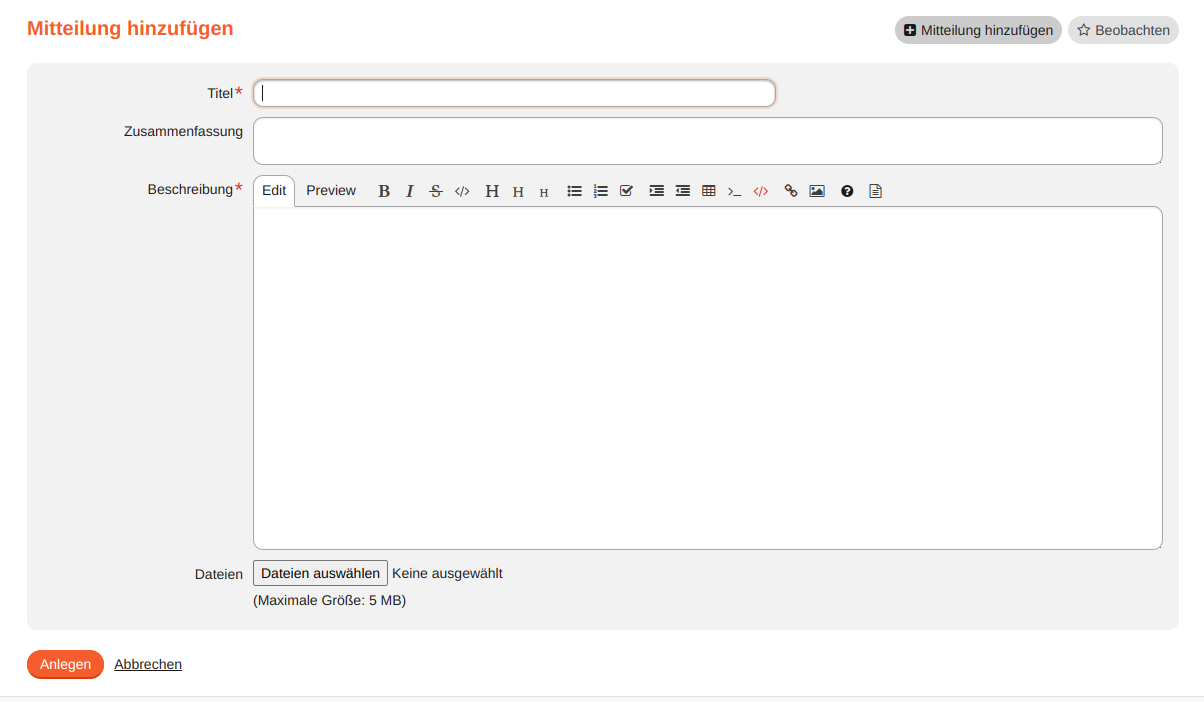Apply strikethrough to the text
This screenshot has height=702, width=1204.
pyautogui.click(x=436, y=191)
